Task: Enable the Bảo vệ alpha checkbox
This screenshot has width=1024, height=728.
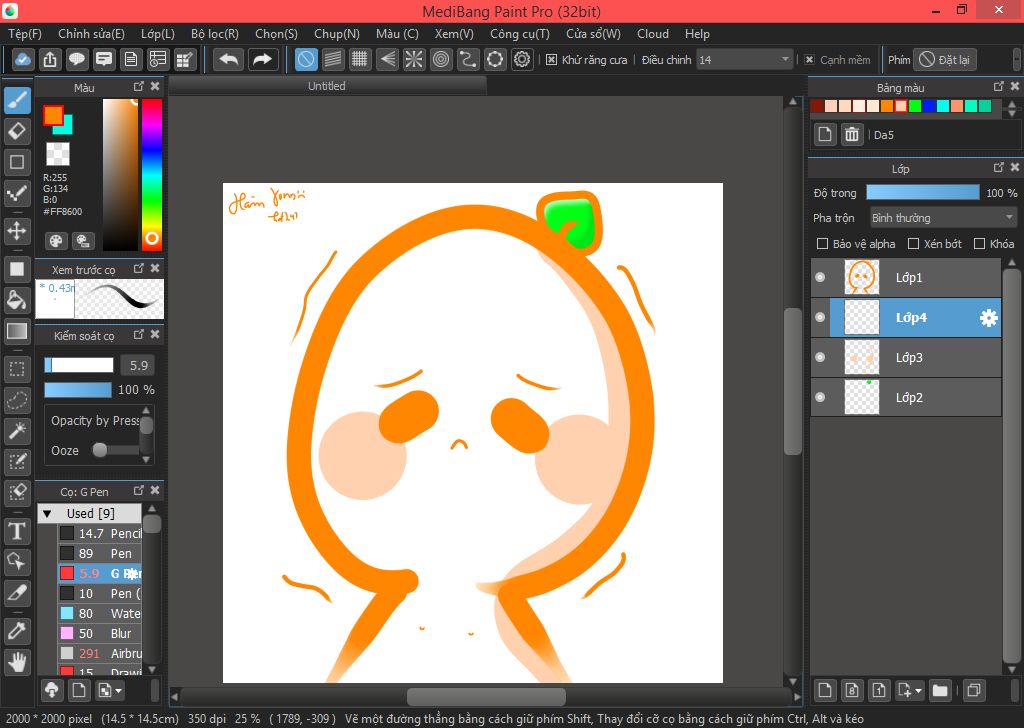Action: (x=823, y=244)
